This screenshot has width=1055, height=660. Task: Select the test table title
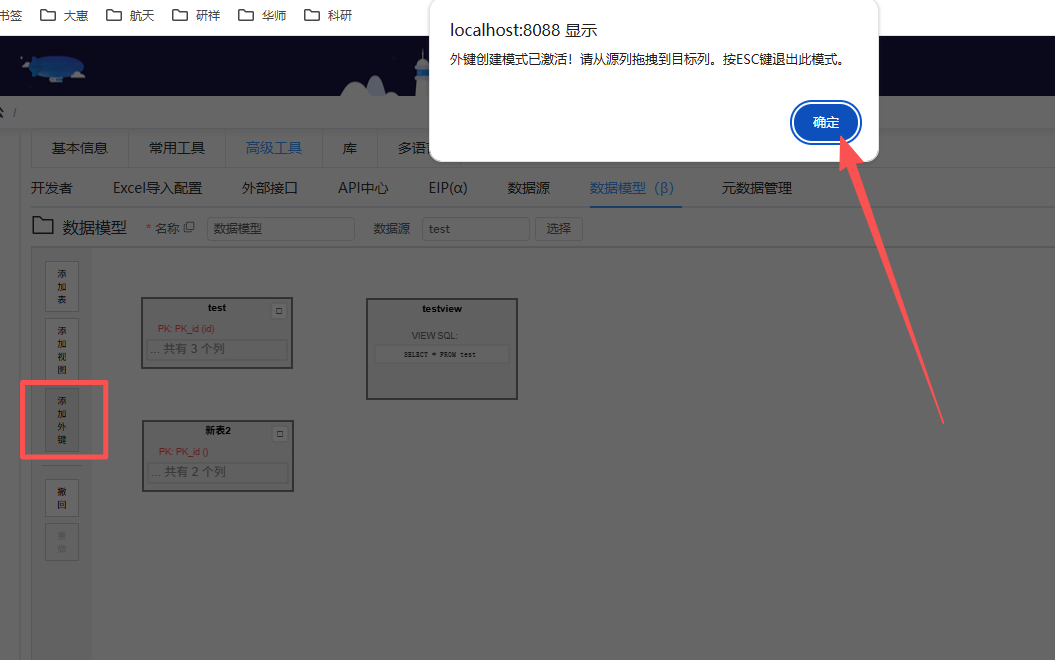coord(217,307)
